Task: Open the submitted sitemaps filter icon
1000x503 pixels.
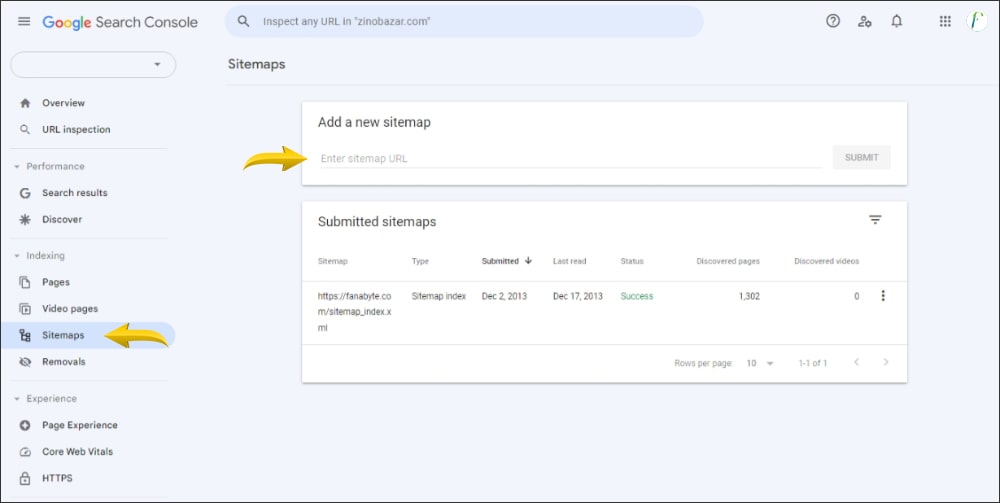Action: [x=875, y=220]
